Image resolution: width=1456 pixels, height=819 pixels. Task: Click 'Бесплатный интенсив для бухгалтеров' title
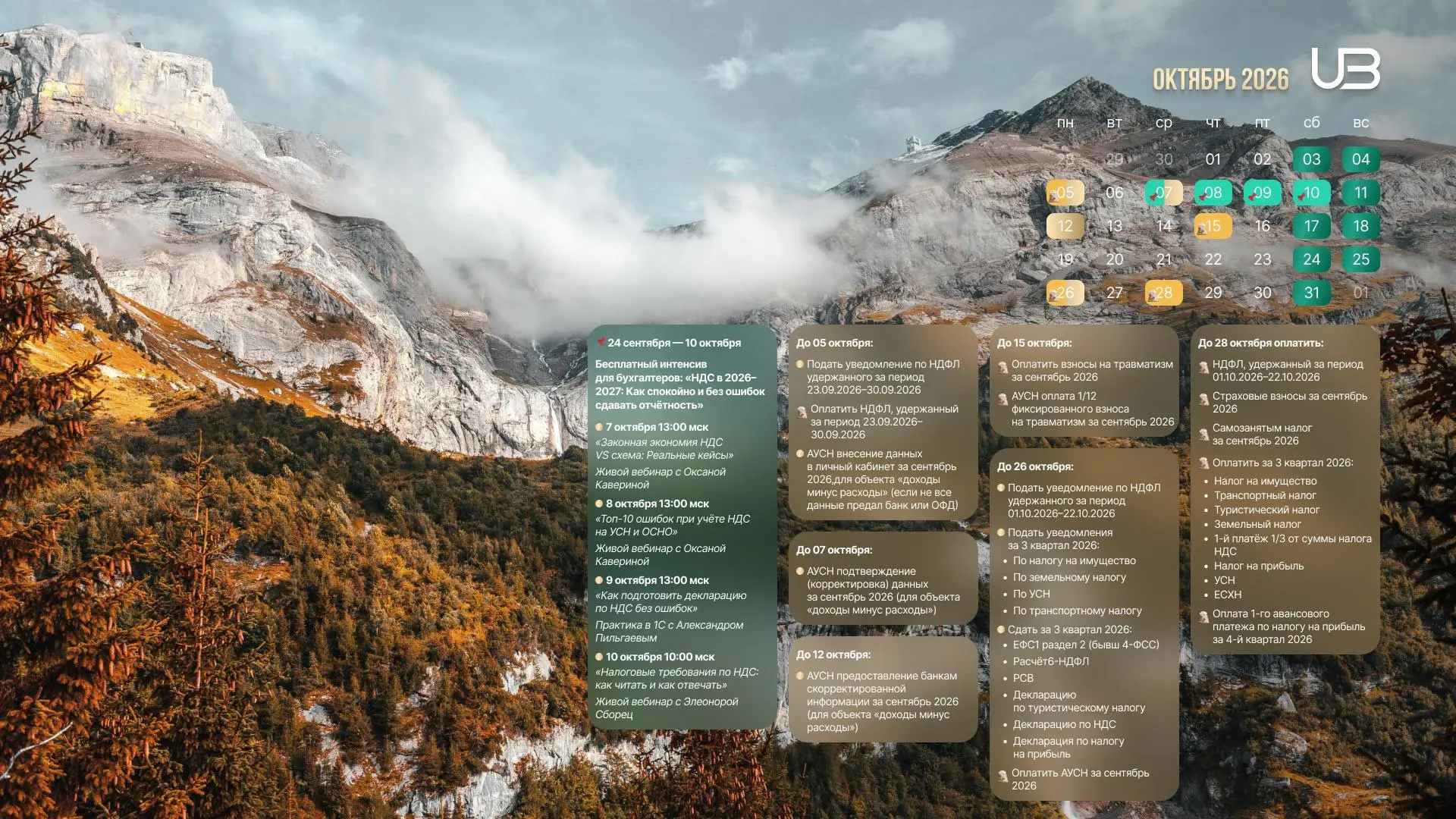click(680, 384)
